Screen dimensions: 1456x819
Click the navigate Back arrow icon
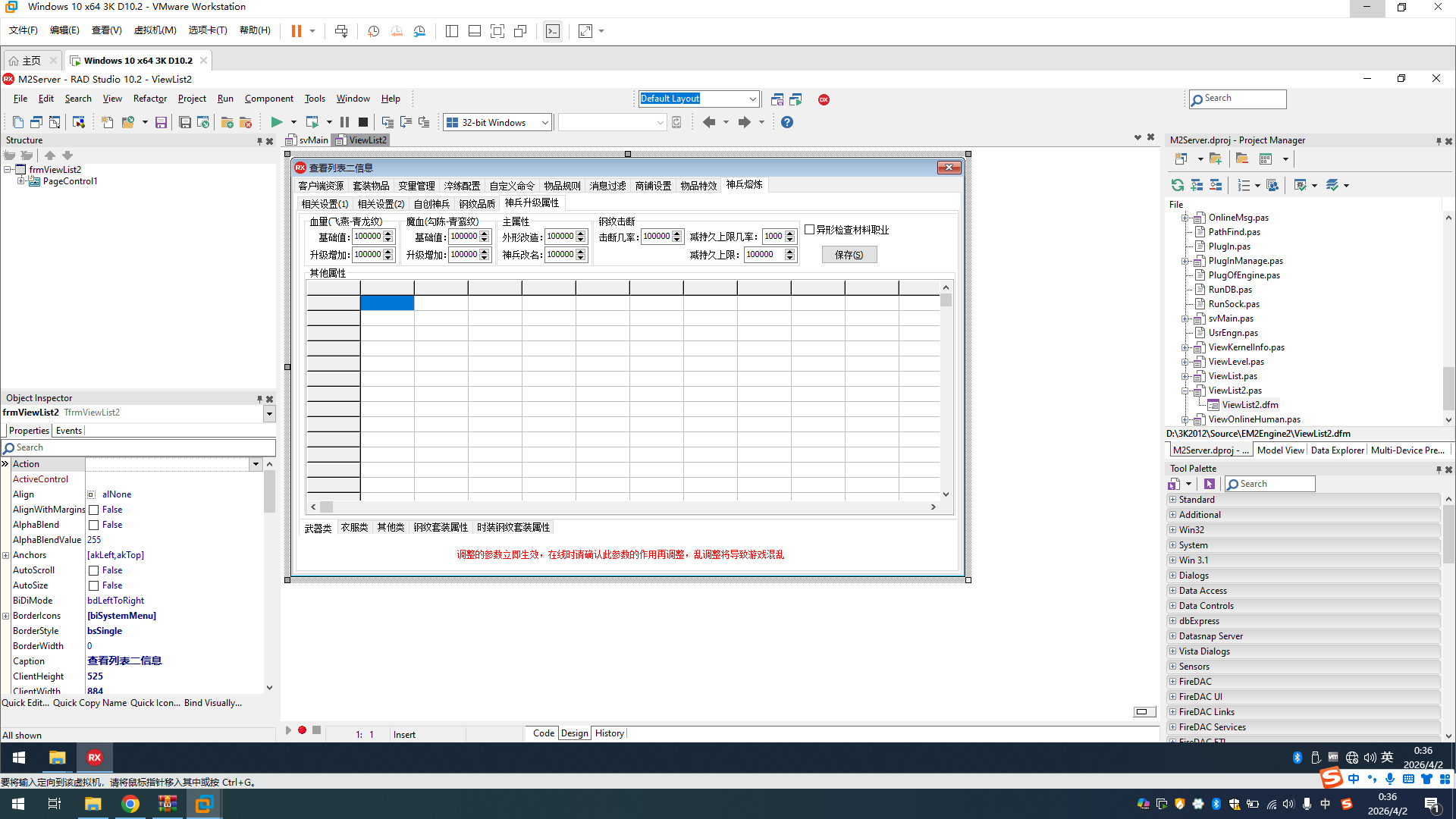(x=709, y=122)
